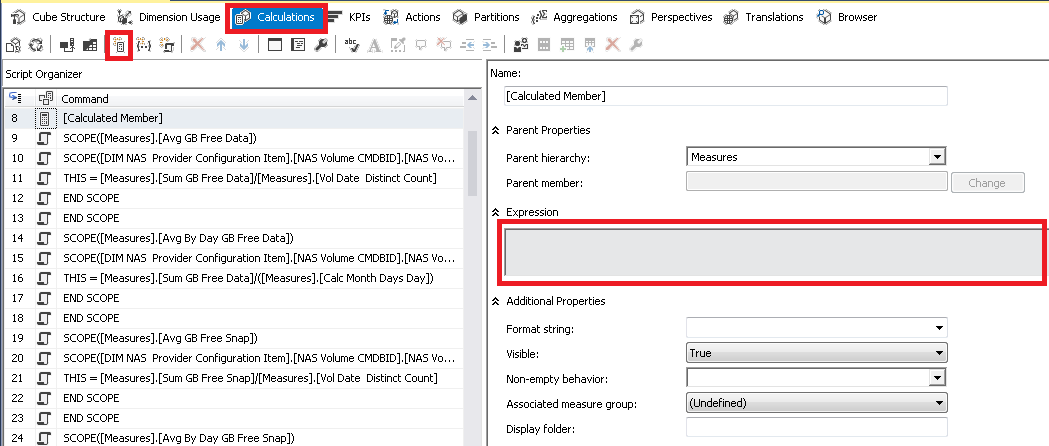
Task: Open the Actions tab
Action: coord(412,17)
